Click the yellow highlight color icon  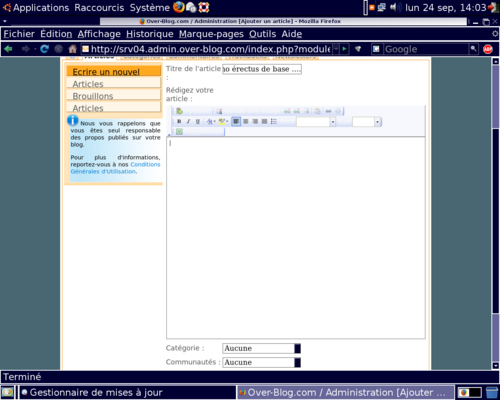click(x=222, y=121)
